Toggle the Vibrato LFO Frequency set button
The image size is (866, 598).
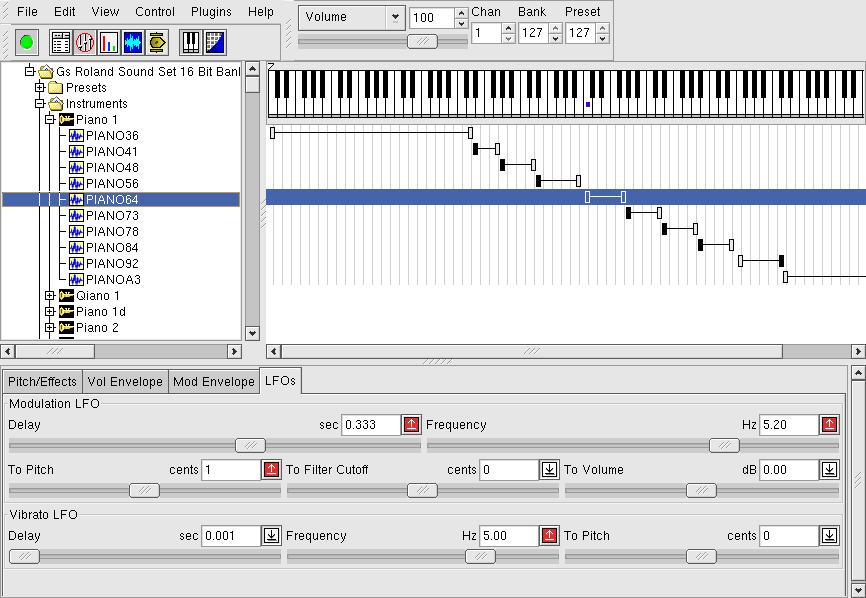549,536
